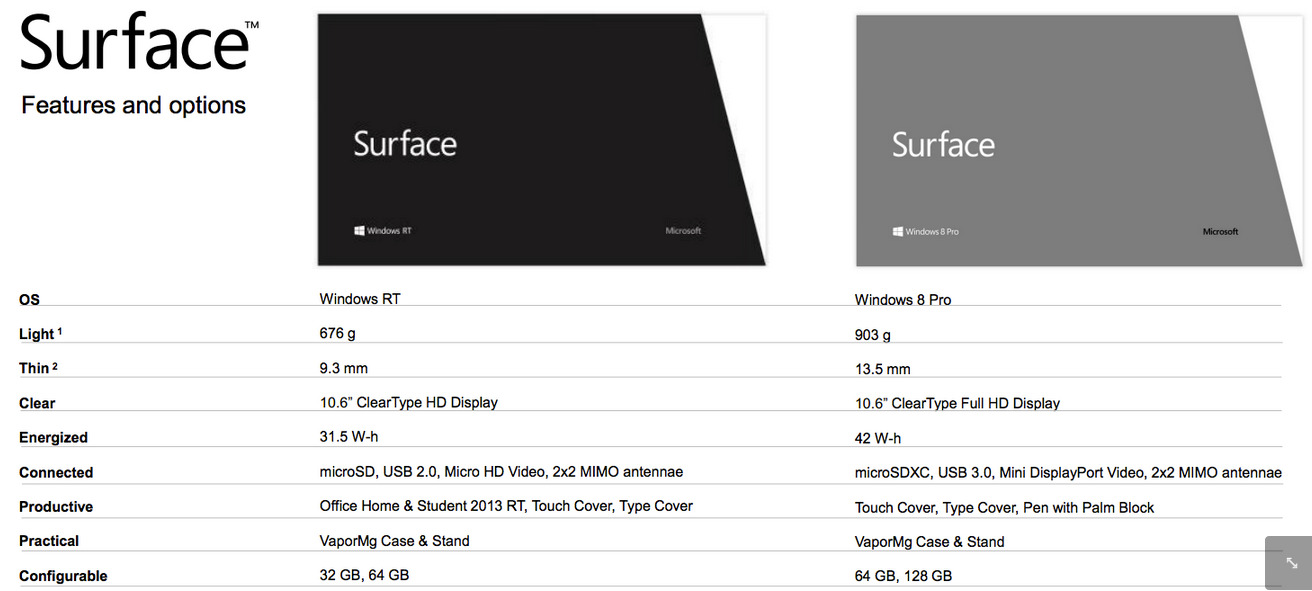Click the Office Home & Student 2013 RT text
The width and height of the screenshot is (1312, 591).
click(x=418, y=506)
